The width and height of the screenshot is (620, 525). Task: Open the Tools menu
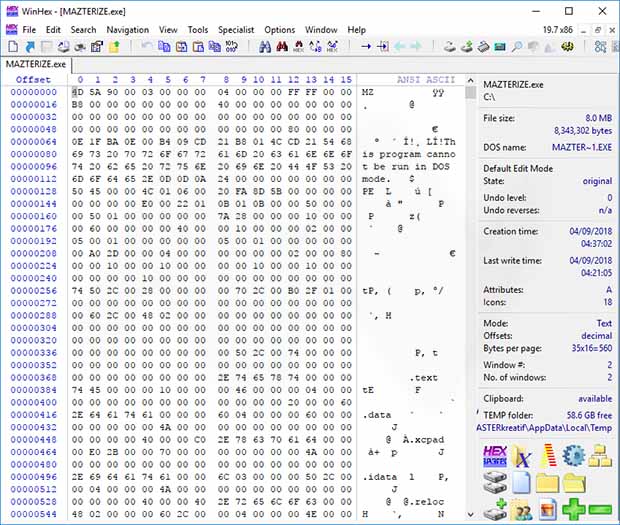click(x=198, y=30)
